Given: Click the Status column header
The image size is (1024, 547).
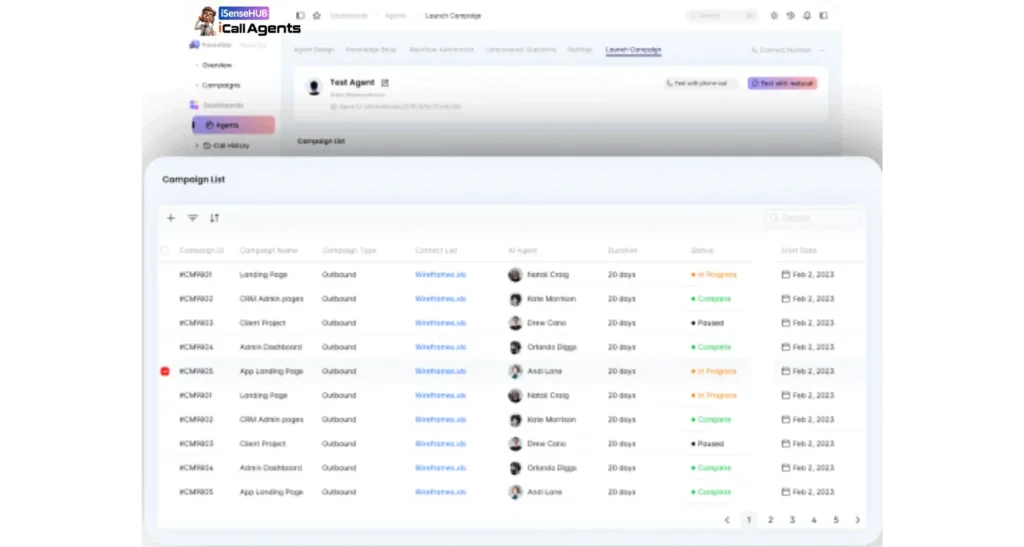Looking at the screenshot, I should [702, 251].
